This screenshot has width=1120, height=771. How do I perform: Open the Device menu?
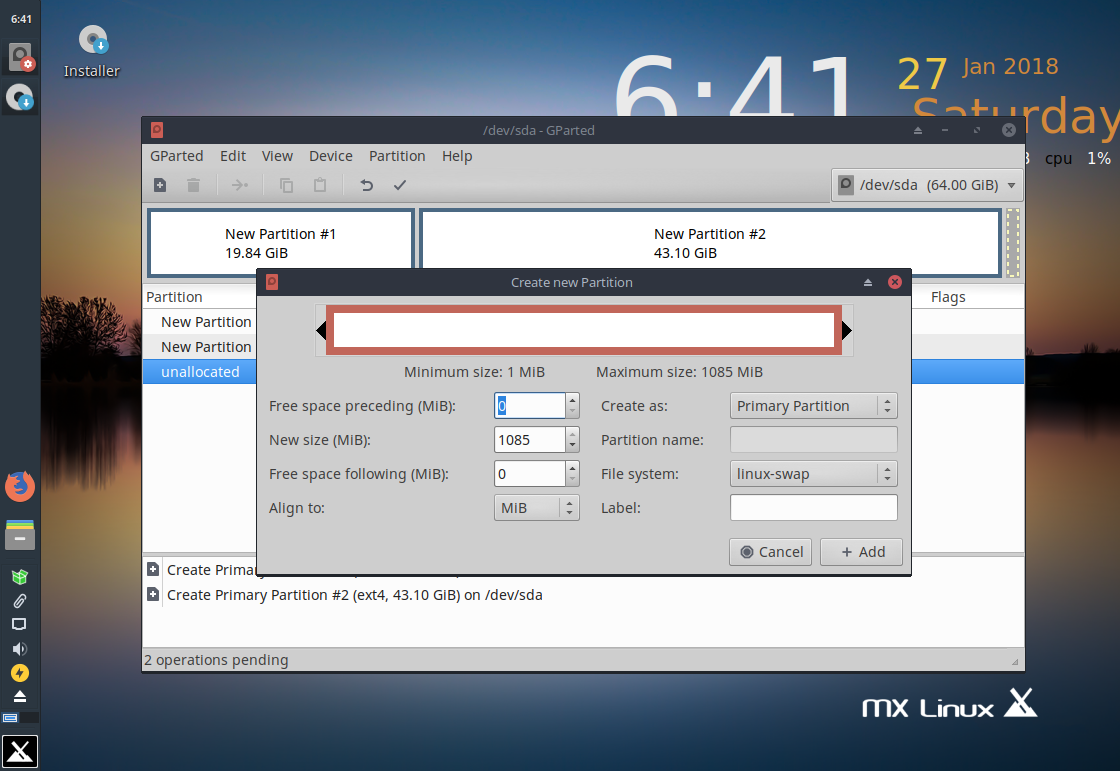click(331, 156)
